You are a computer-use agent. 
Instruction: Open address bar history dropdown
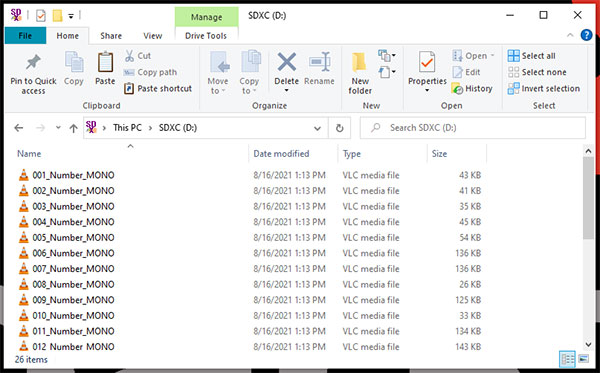317,128
